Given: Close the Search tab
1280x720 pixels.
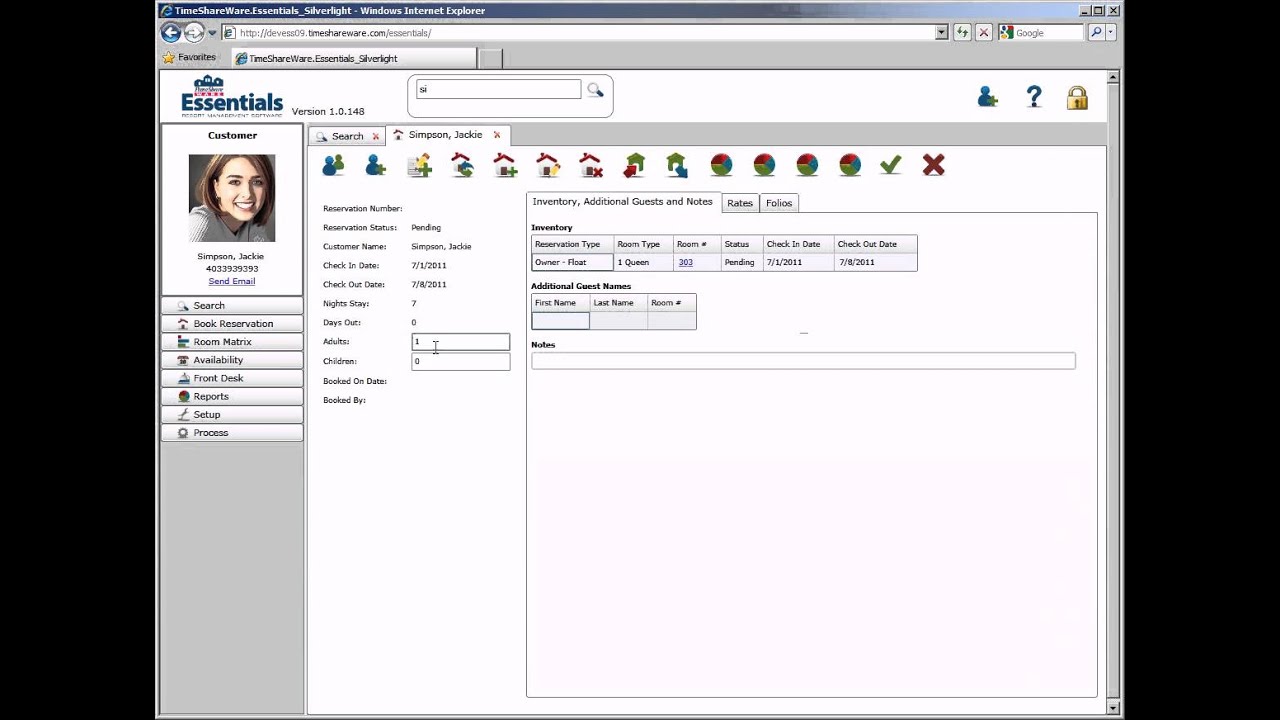Looking at the screenshot, I should (x=376, y=136).
